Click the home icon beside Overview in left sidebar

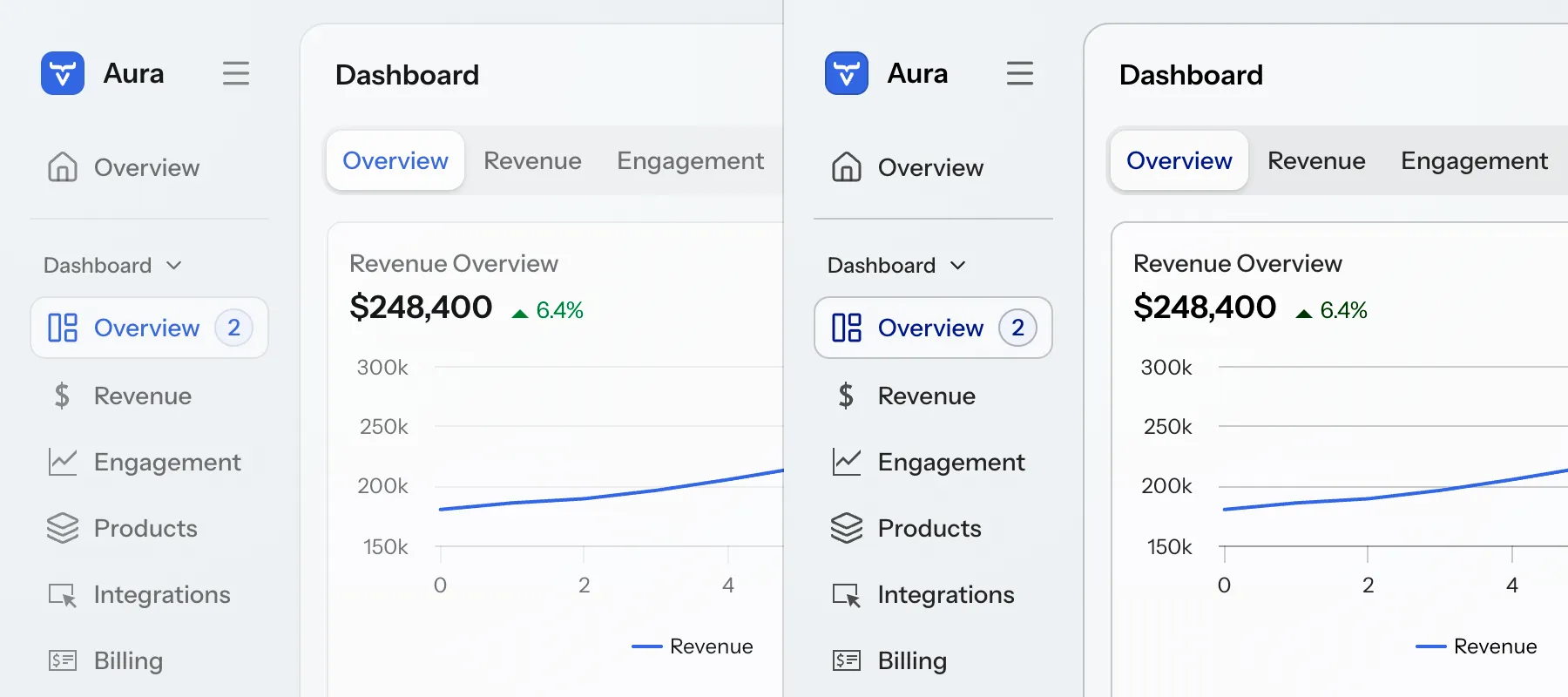[x=63, y=166]
